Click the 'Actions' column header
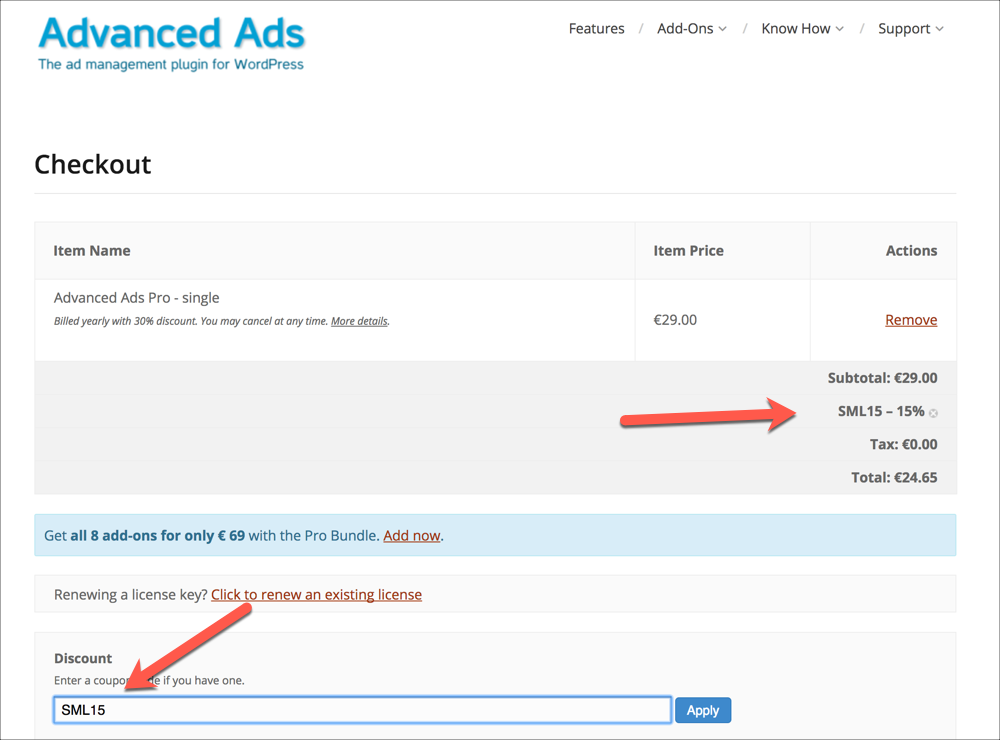 click(911, 251)
